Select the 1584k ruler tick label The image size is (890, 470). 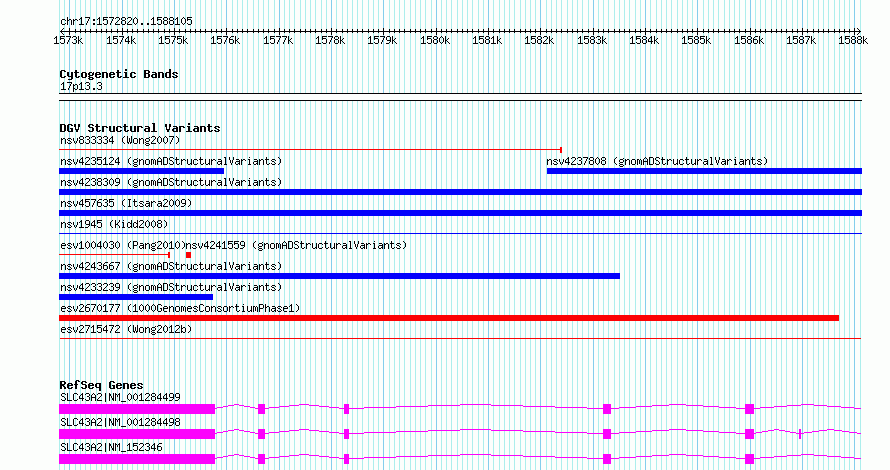point(644,40)
